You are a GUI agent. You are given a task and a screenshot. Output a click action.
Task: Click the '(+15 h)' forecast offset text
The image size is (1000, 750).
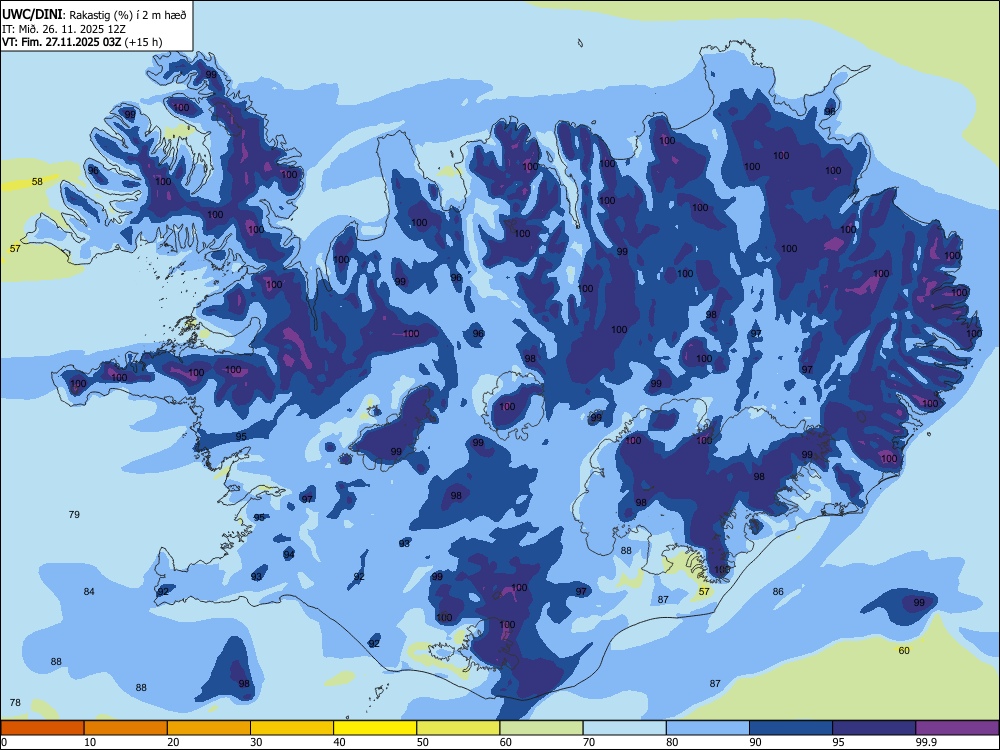pyautogui.click(x=143, y=42)
